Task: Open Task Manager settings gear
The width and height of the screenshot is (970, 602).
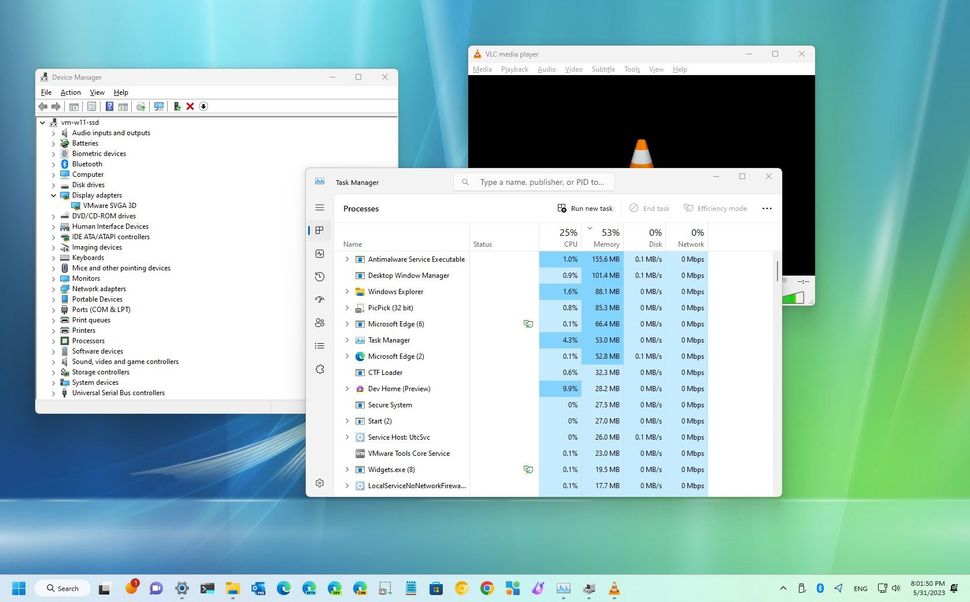Action: pos(320,483)
